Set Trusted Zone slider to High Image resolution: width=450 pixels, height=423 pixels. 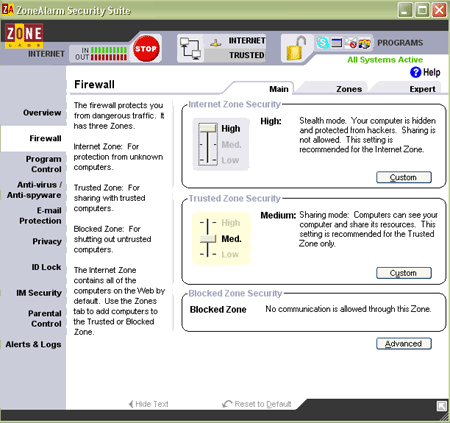230,223
